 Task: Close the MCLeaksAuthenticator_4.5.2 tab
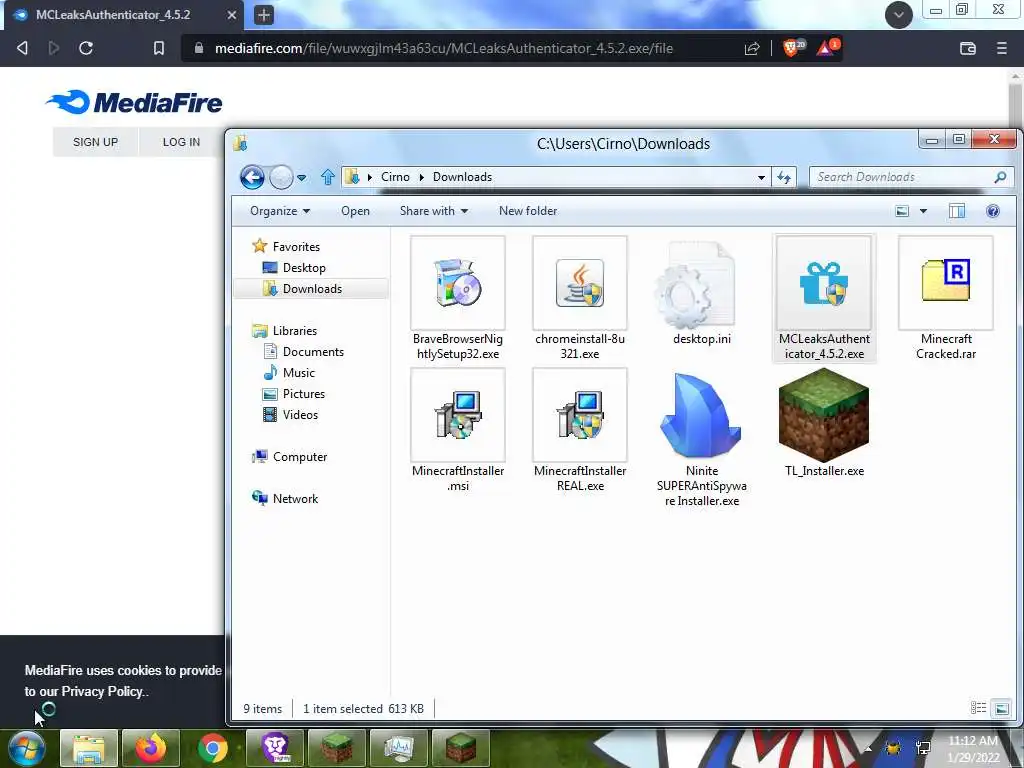tap(232, 15)
